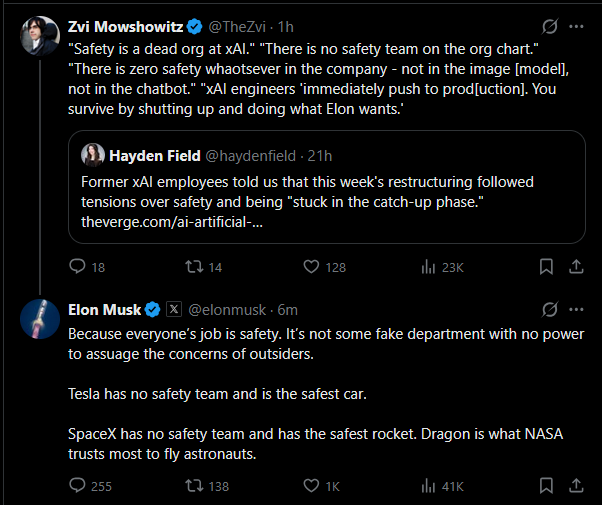View analytics for Zvi's tweet
The image size is (602, 505).
(x=430, y=267)
